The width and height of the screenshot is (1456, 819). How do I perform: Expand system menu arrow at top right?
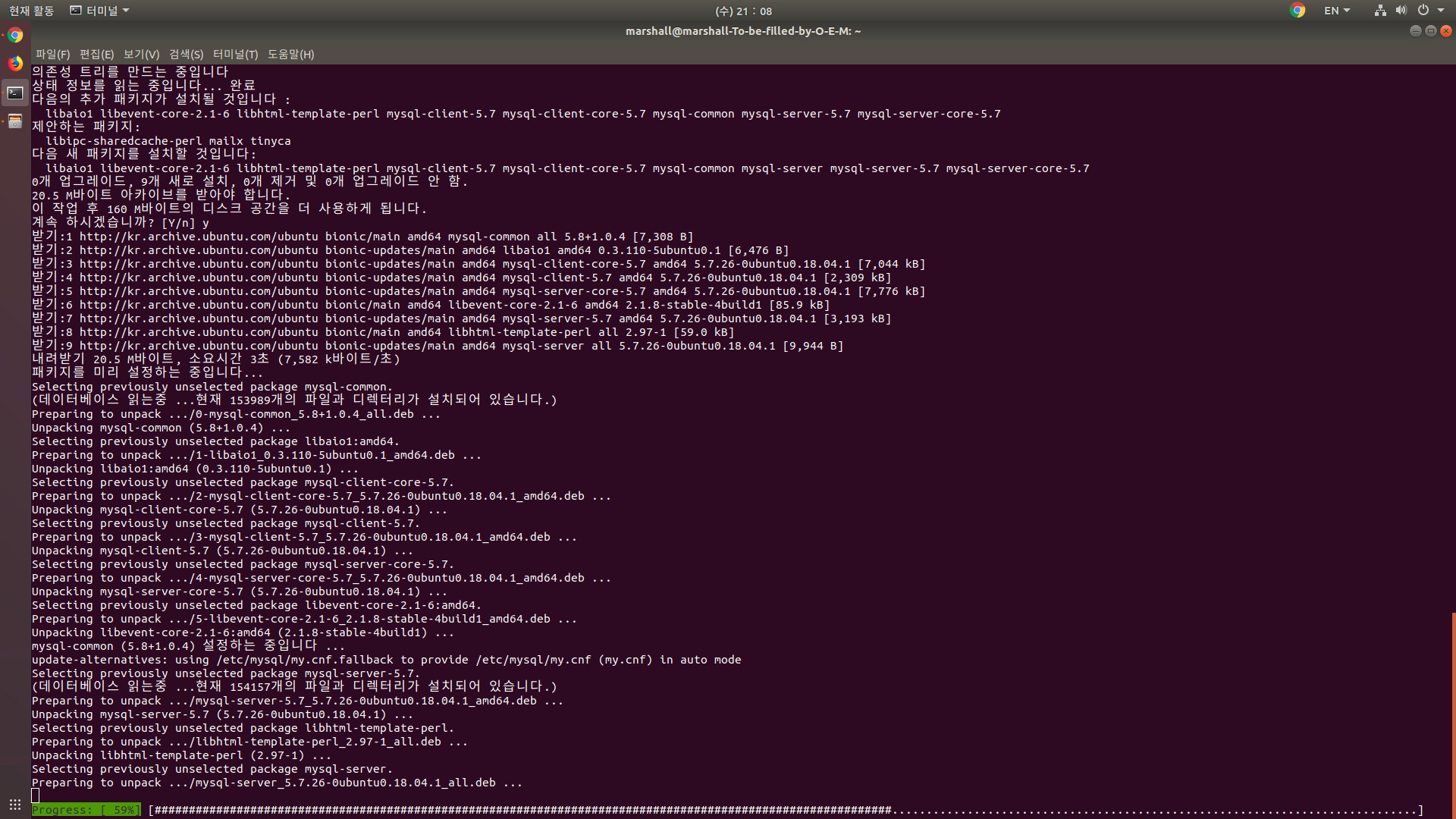point(1441,11)
